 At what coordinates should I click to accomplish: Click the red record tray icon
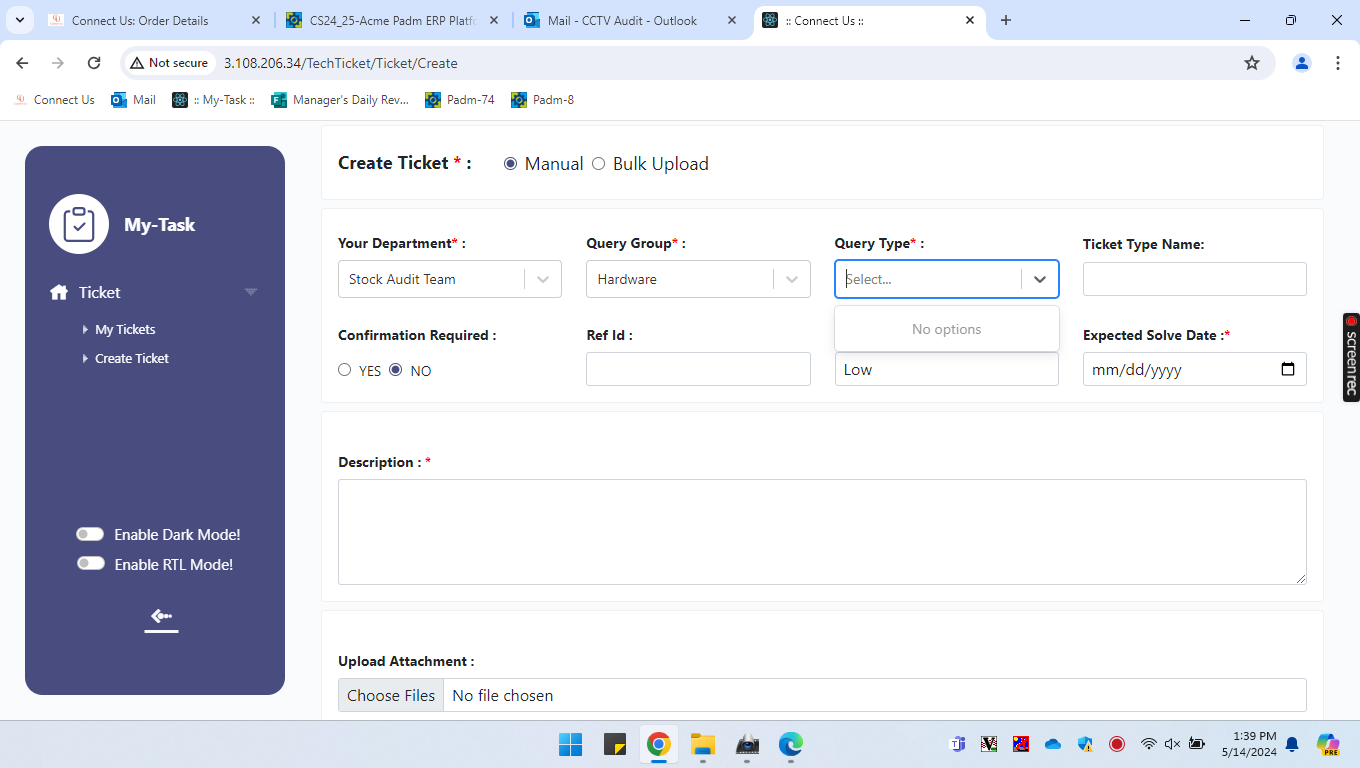point(1117,744)
